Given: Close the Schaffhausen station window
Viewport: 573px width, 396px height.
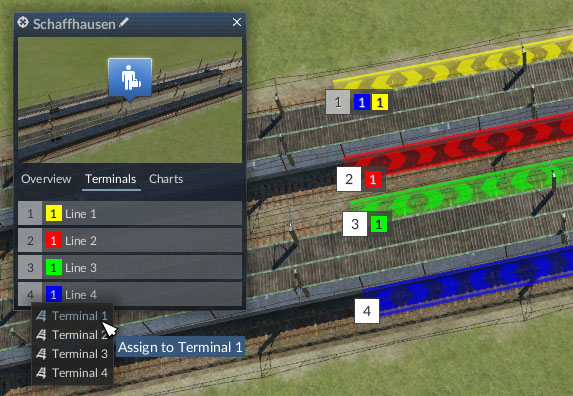Looking at the screenshot, I should pyautogui.click(x=237, y=22).
